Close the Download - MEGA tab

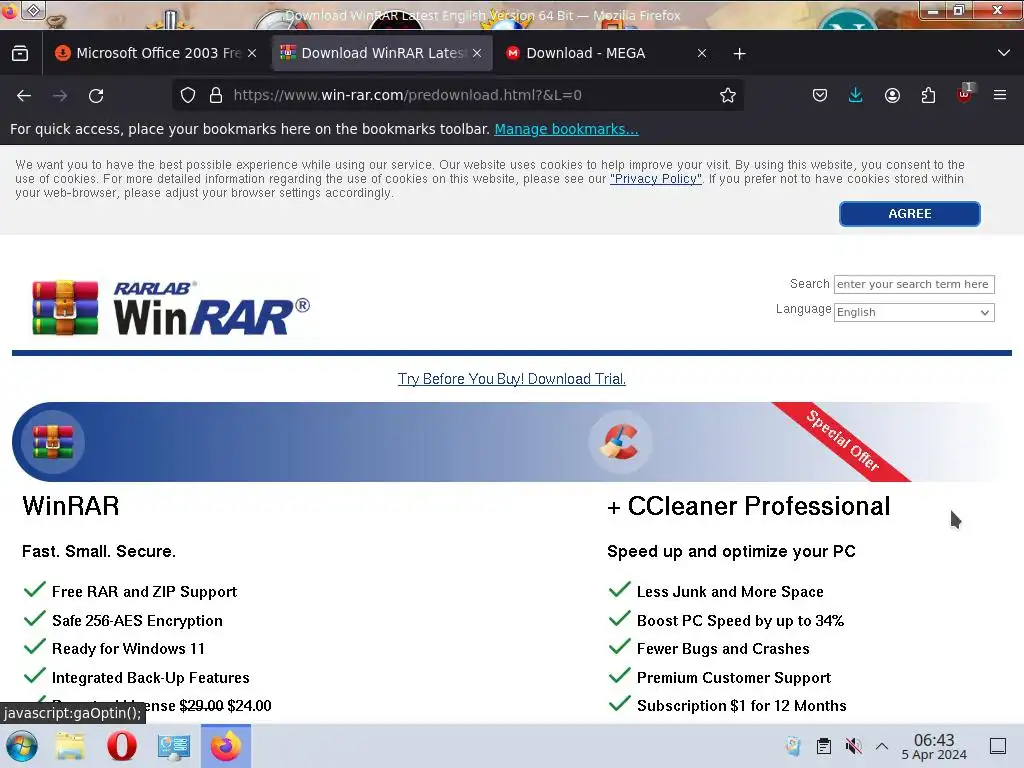[702, 54]
